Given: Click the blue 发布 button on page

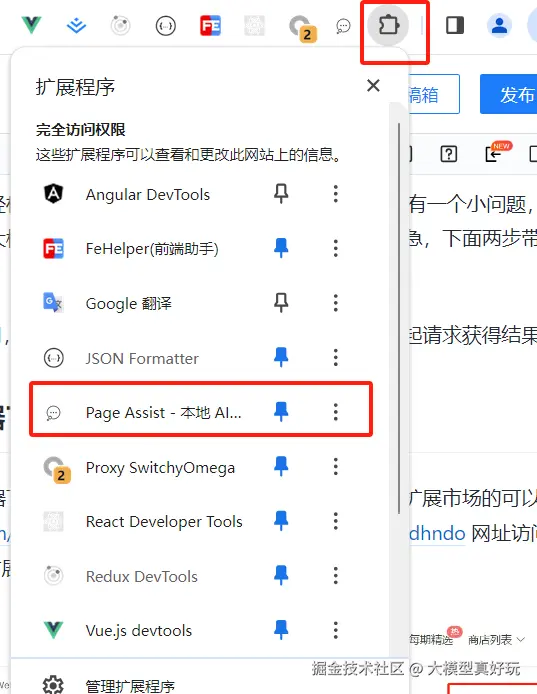Looking at the screenshot, I should pos(509,94).
